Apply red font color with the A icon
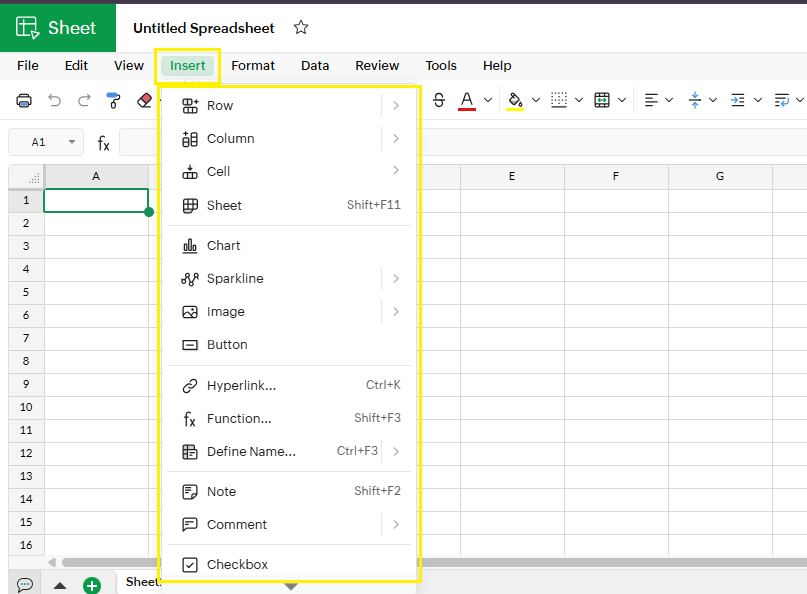The image size is (807, 594). (x=467, y=100)
